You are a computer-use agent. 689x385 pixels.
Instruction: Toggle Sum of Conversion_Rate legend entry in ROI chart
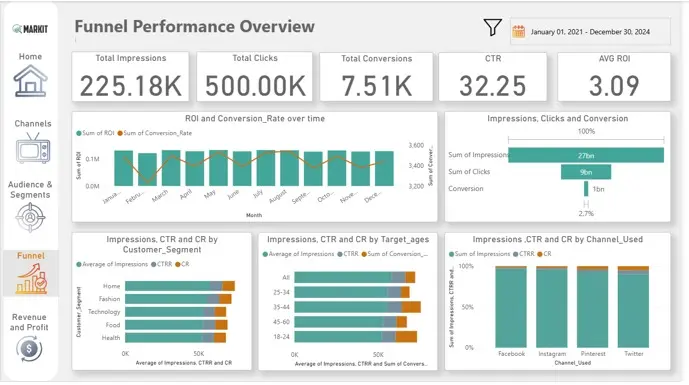pyautogui.click(x=155, y=133)
